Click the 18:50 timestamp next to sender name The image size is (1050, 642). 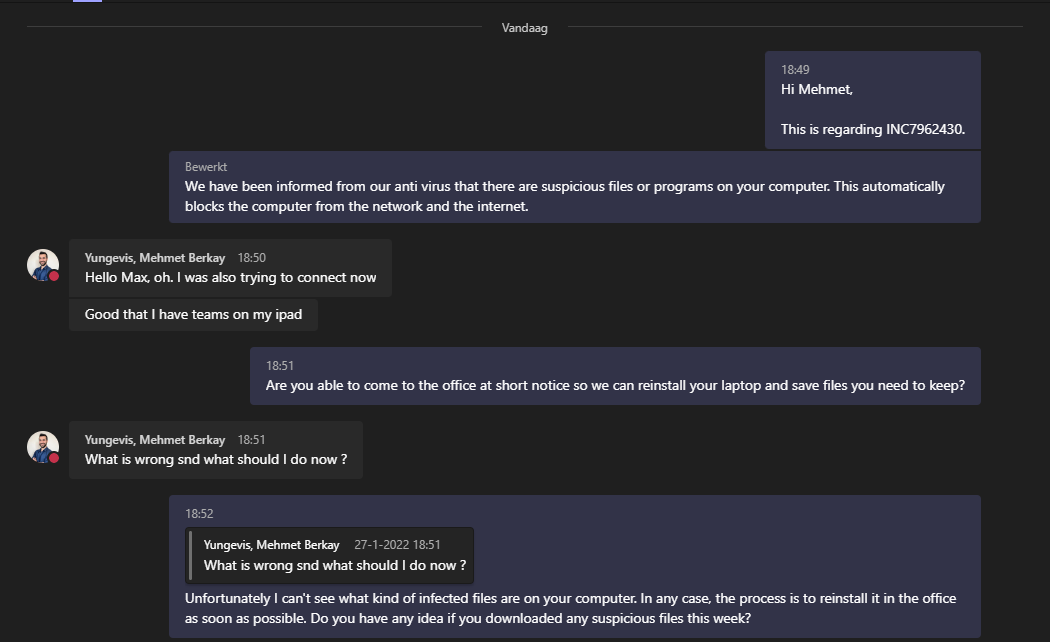(251, 258)
